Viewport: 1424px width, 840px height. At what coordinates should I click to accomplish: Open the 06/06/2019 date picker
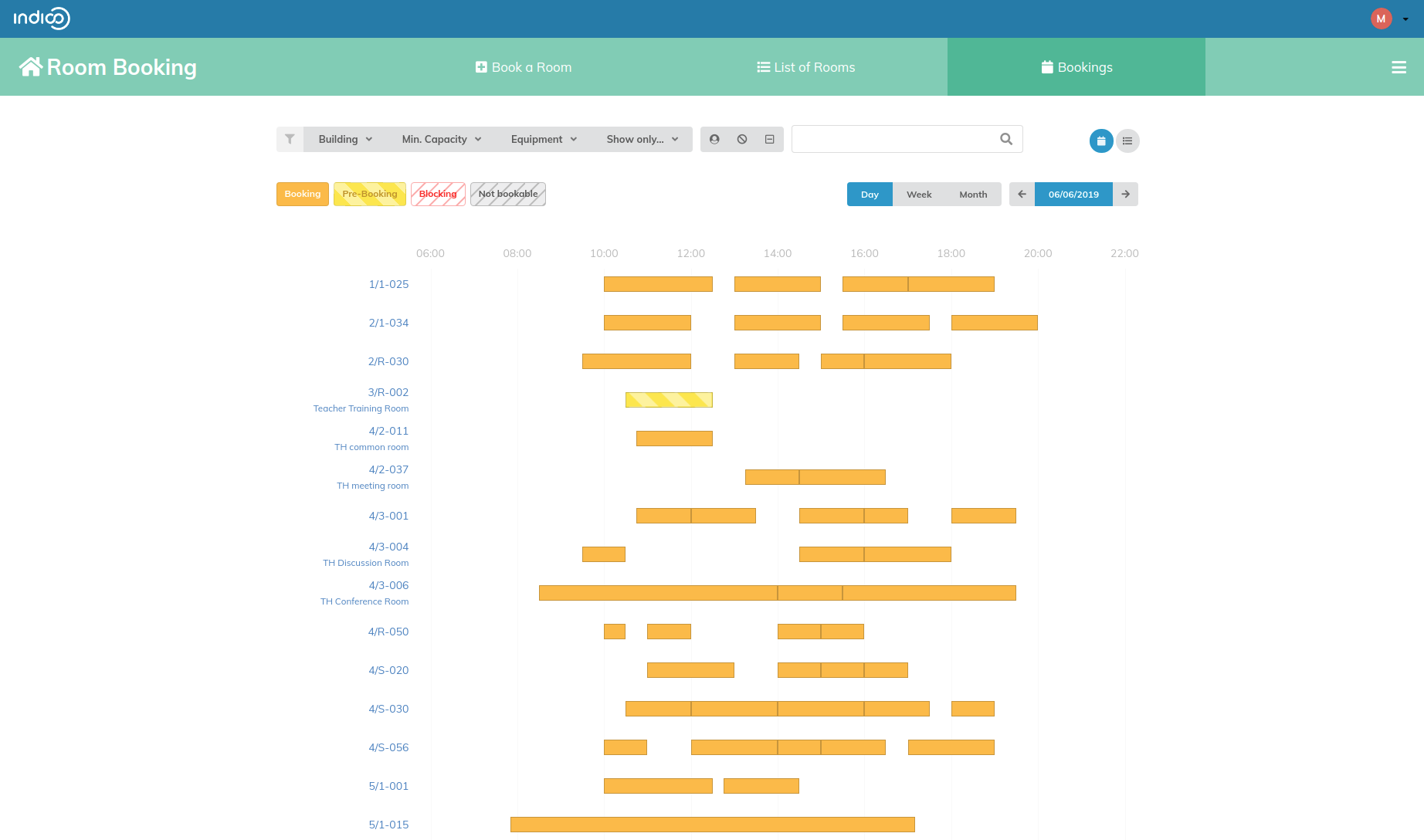point(1073,195)
